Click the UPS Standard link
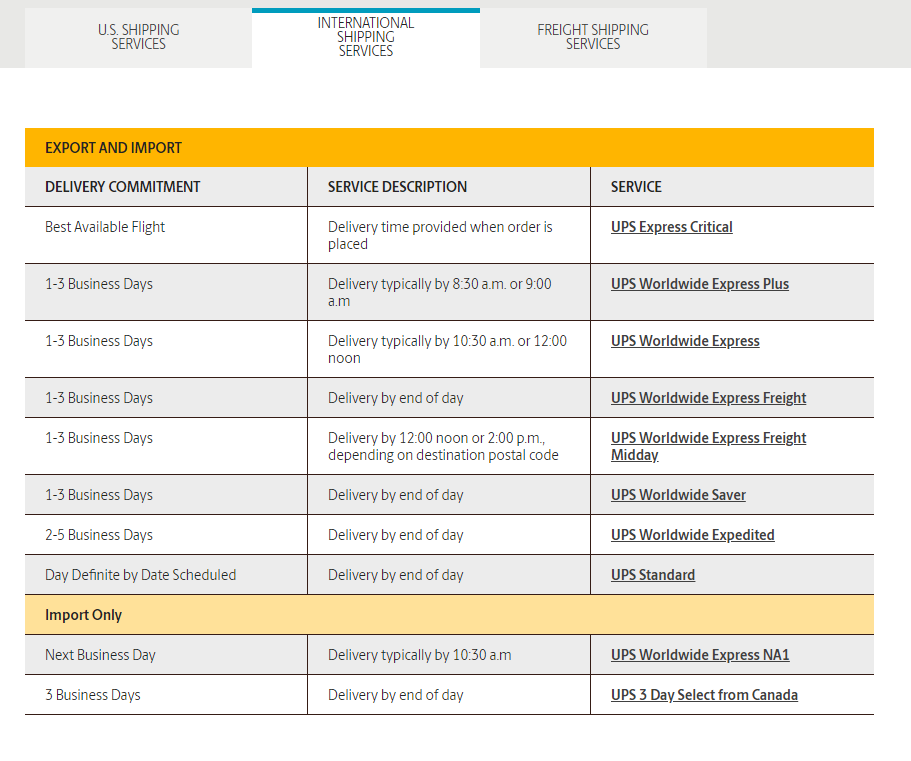The image size is (911, 761). (652, 575)
